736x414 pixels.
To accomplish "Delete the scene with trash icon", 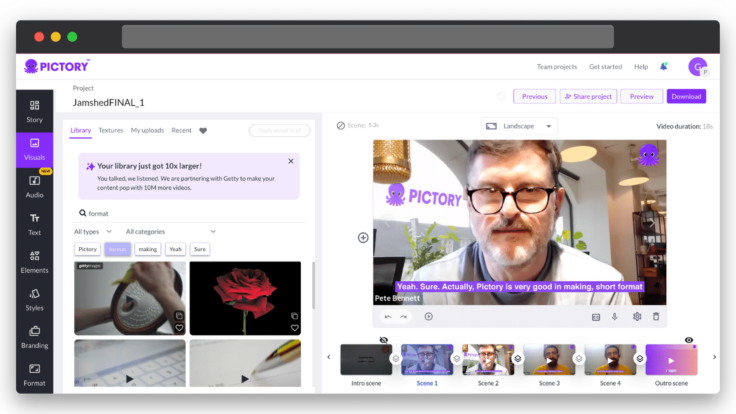I will click(656, 316).
